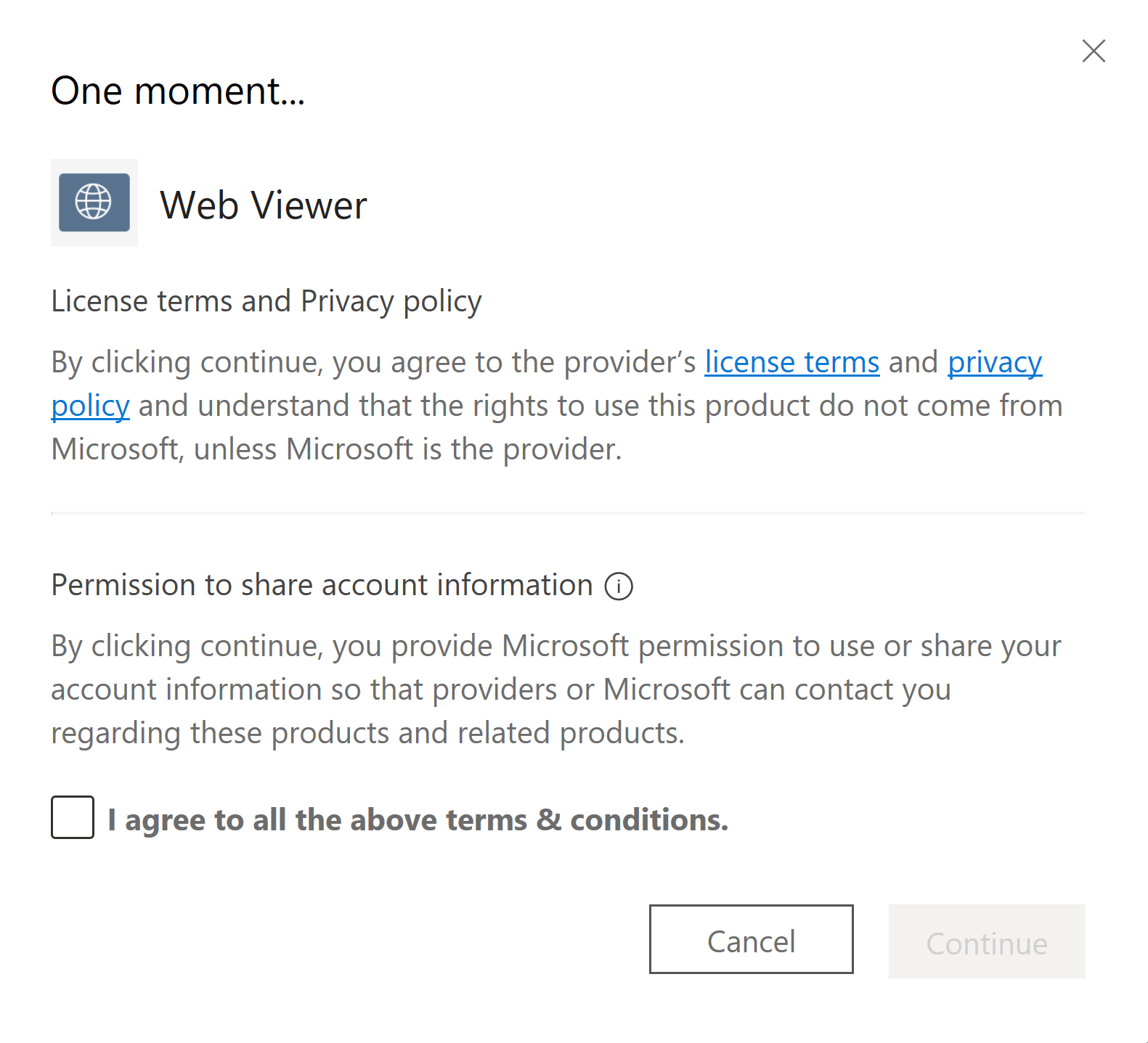Click the 'I agree to all the above terms' label
This screenshot has width=1148, height=1043.
coord(418,819)
